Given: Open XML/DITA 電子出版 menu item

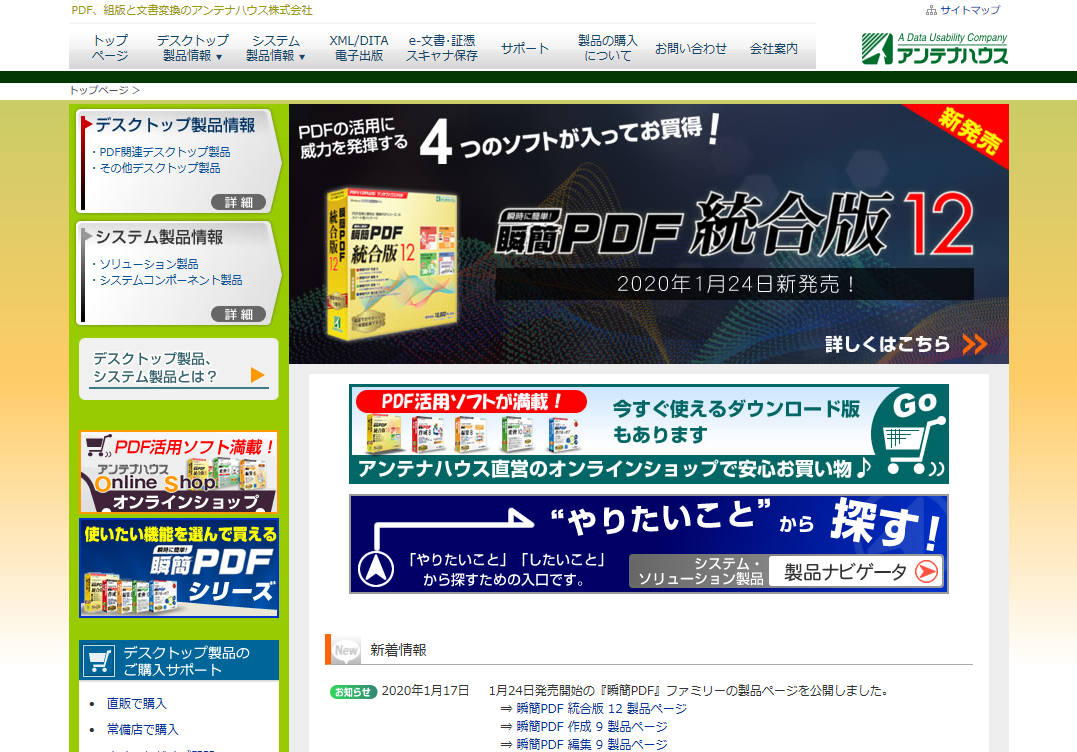Looking at the screenshot, I should [x=359, y=48].
